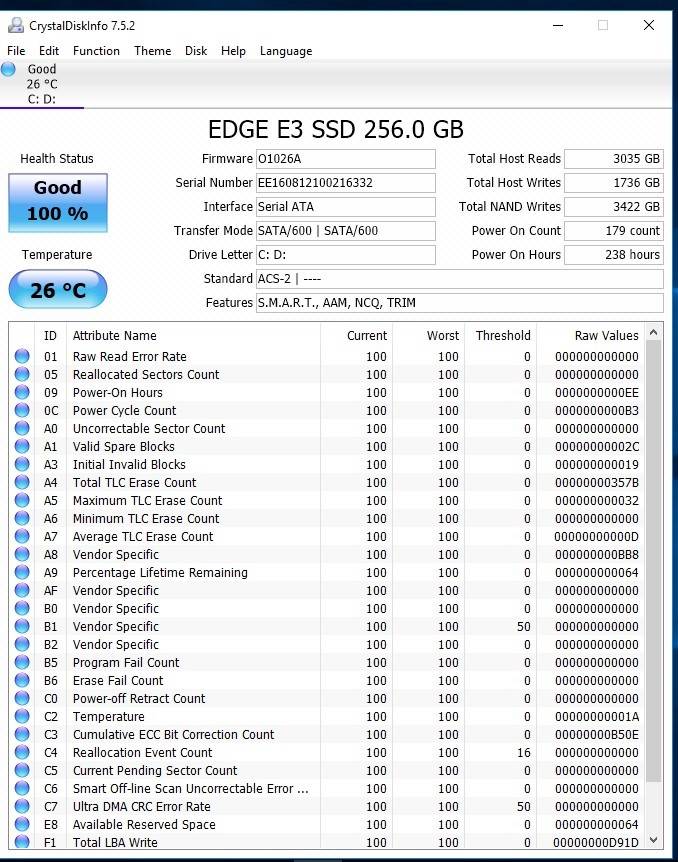Screen dimensions: 678x862
Task: Click status orb for Percentage Lifetime Remaining
Action: 22,572
